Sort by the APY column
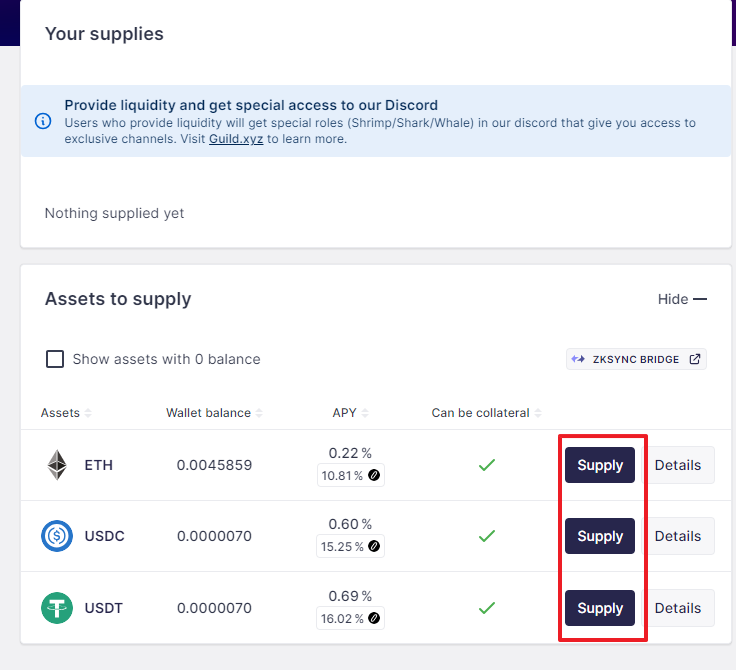Screen dimensions: 736x670 pyautogui.click(x=350, y=413)
